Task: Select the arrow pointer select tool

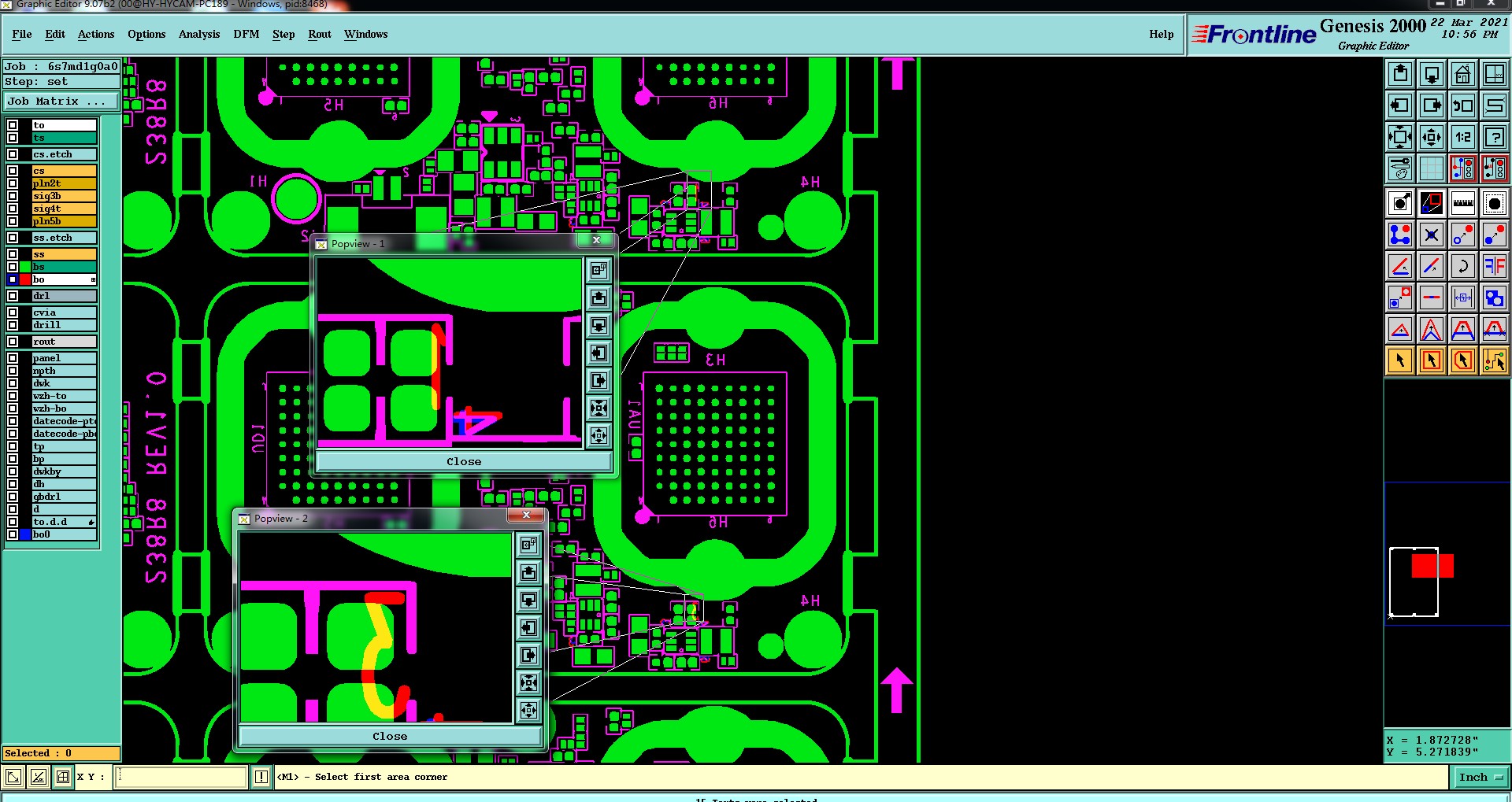Action: click(x=1399, y=360)
